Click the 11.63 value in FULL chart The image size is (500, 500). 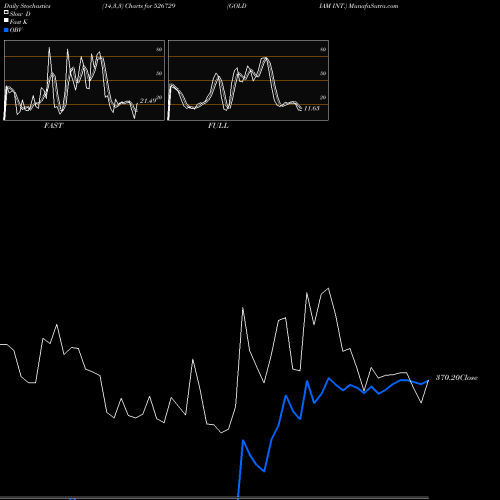click(x=312, y=108)
